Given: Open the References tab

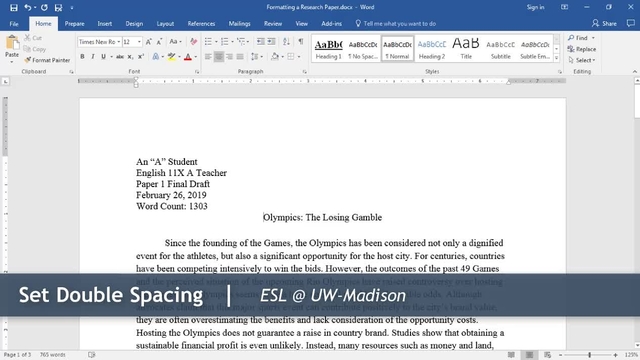Looking at the screenshot, I should click(201, 24).
